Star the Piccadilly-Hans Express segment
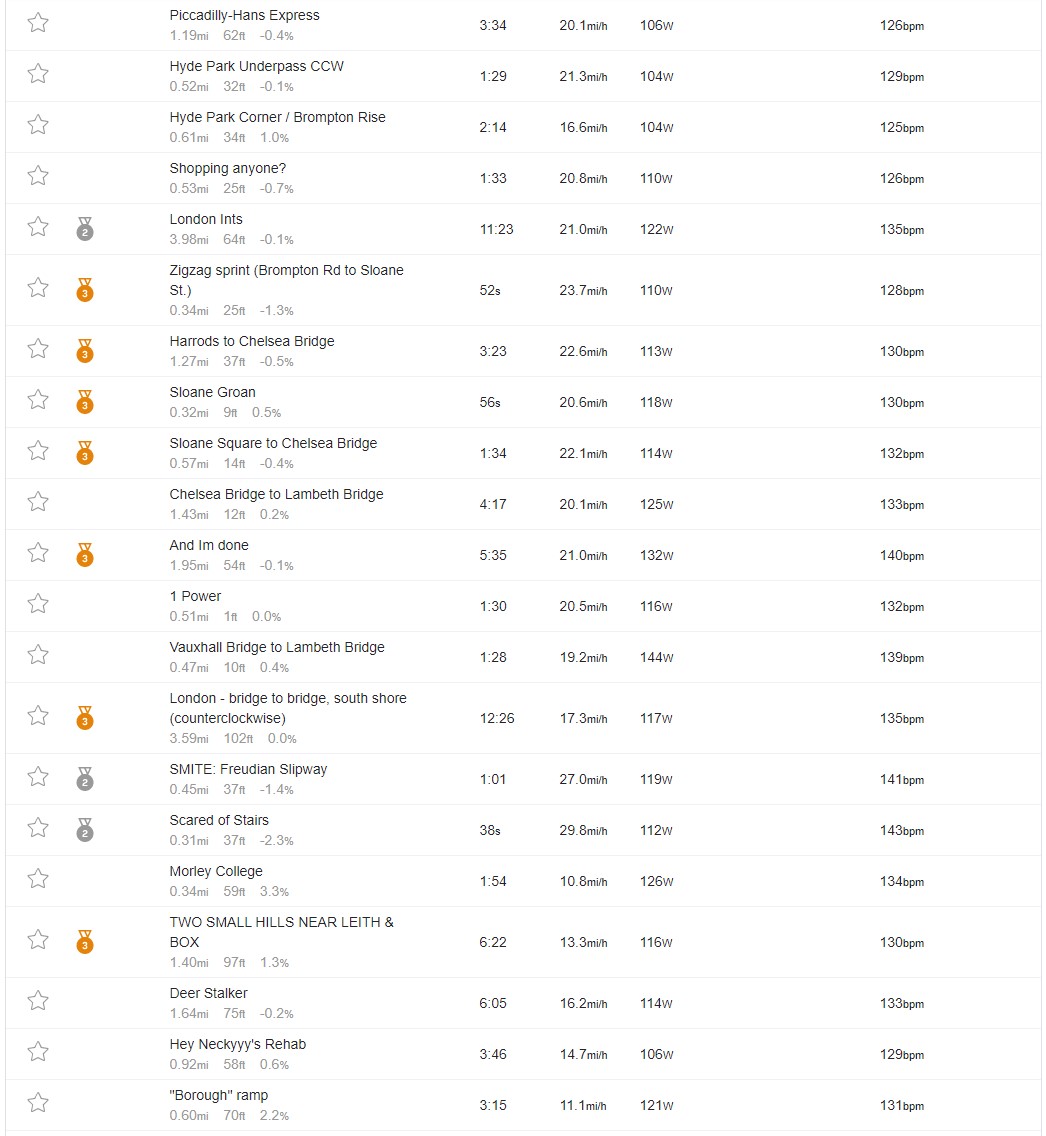 click(x=38, y=23)
